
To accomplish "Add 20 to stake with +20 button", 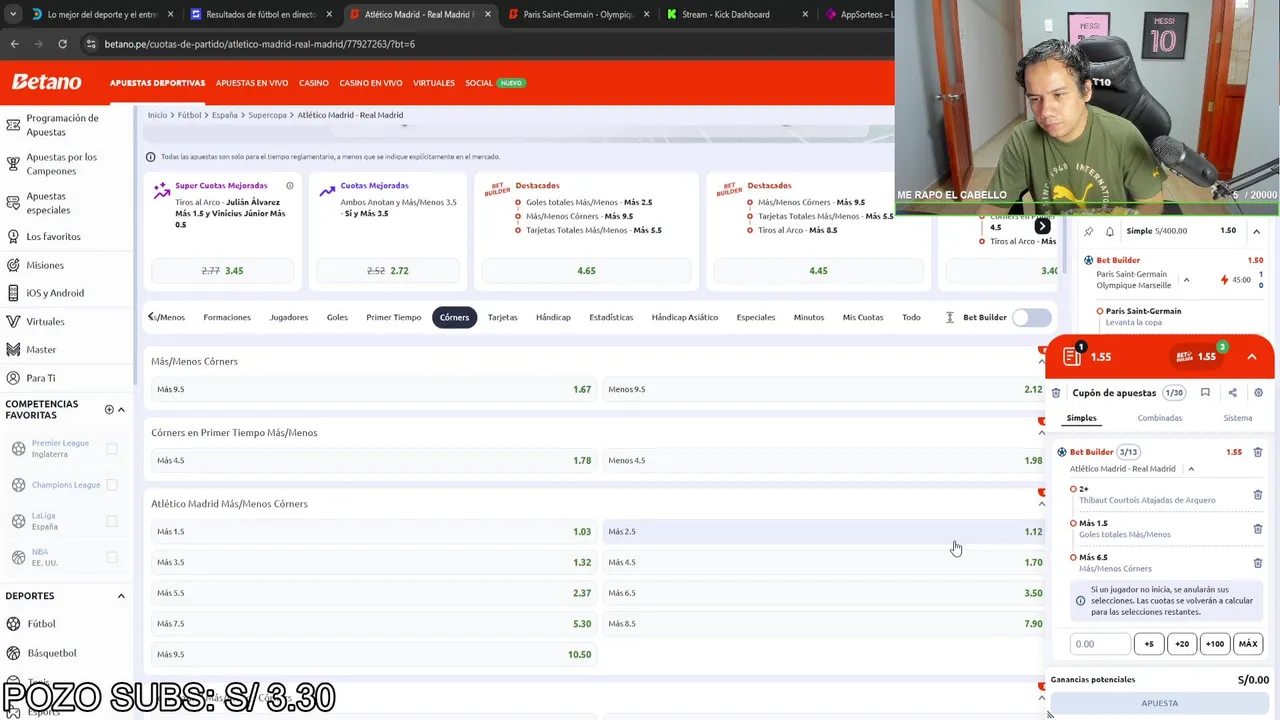I will [1181, 644].
